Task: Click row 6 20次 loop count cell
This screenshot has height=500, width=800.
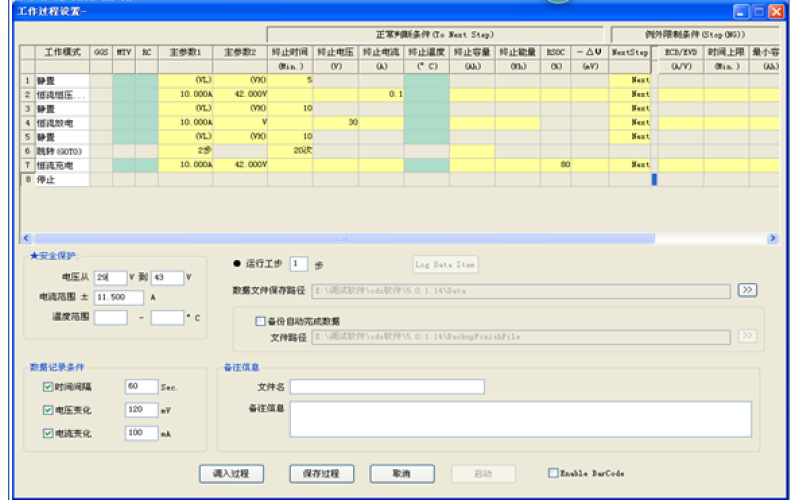Action: (x=290, y=151)
